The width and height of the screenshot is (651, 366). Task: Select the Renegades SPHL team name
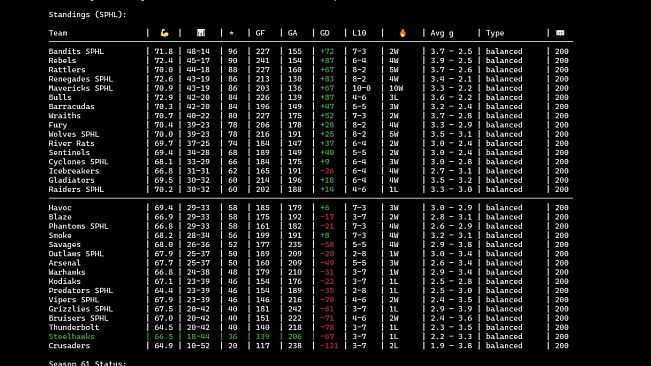(x=81, y=79)
